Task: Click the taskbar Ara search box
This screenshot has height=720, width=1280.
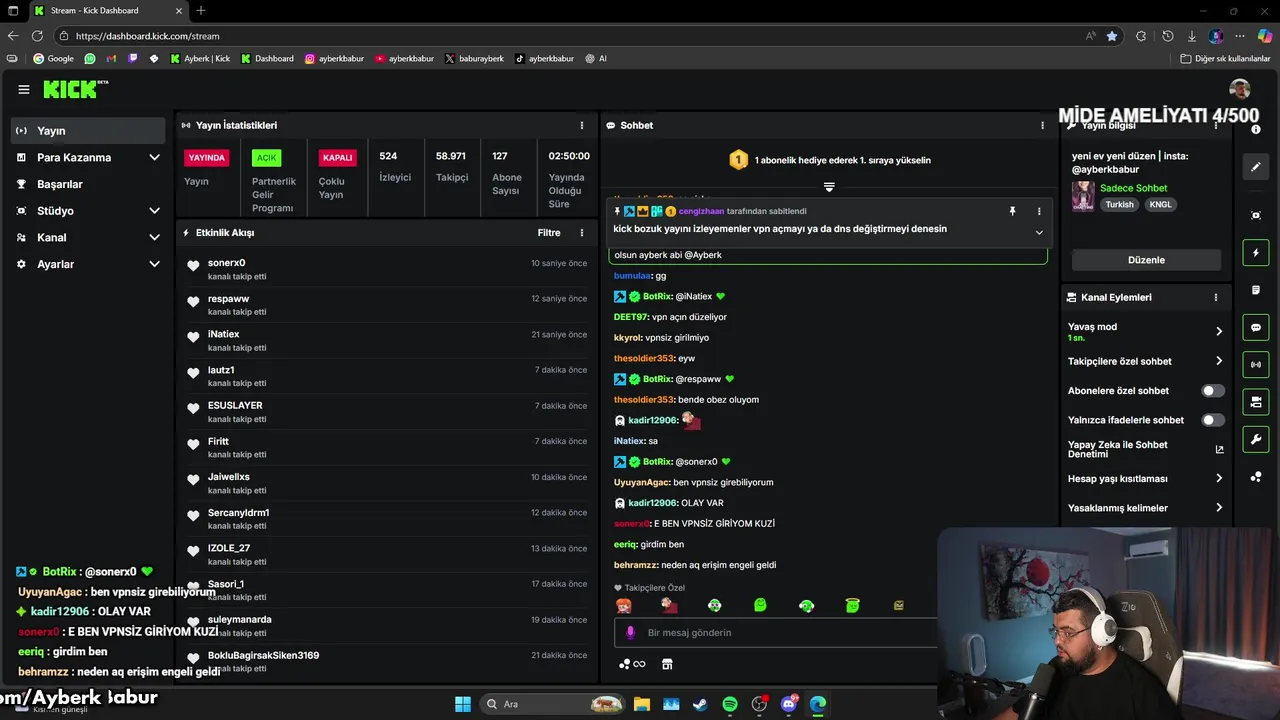Action: [x=552, y=704]
